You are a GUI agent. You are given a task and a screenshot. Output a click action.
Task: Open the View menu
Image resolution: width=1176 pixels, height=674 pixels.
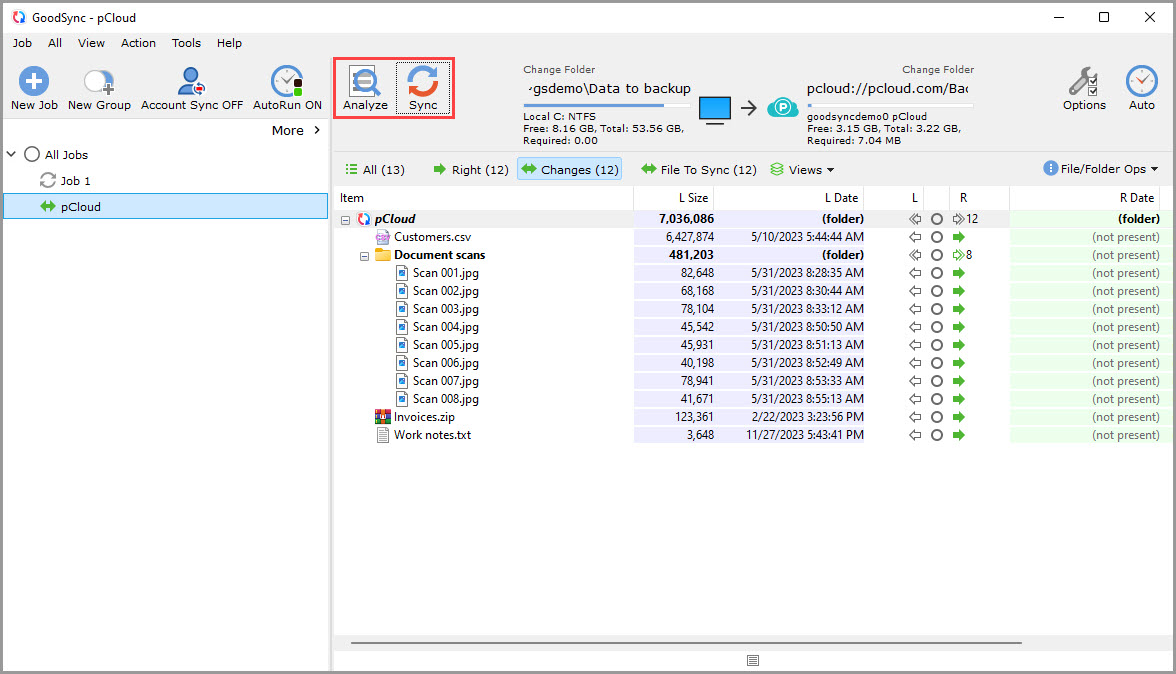click(92, 43)
